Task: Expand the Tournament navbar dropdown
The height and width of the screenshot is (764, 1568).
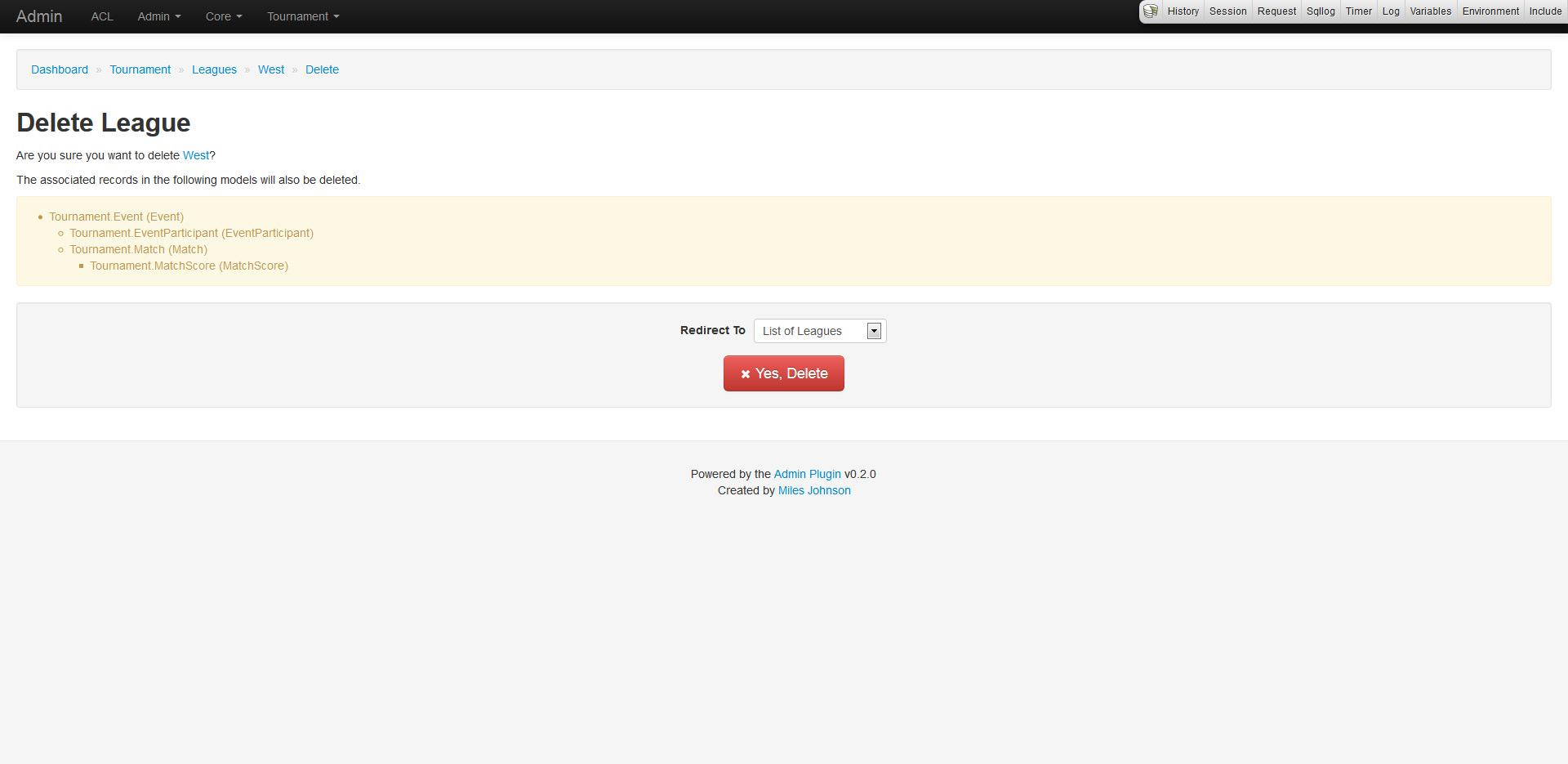Action: (x=303, y=16)
